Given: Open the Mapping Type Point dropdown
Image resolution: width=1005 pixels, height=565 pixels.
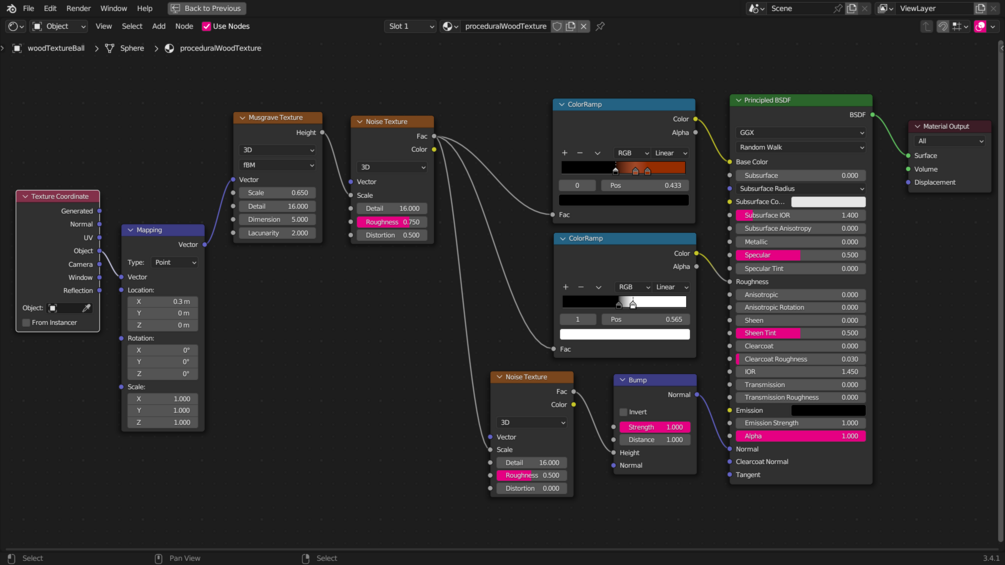Looking at the screenshot, I should click(175, 263).
